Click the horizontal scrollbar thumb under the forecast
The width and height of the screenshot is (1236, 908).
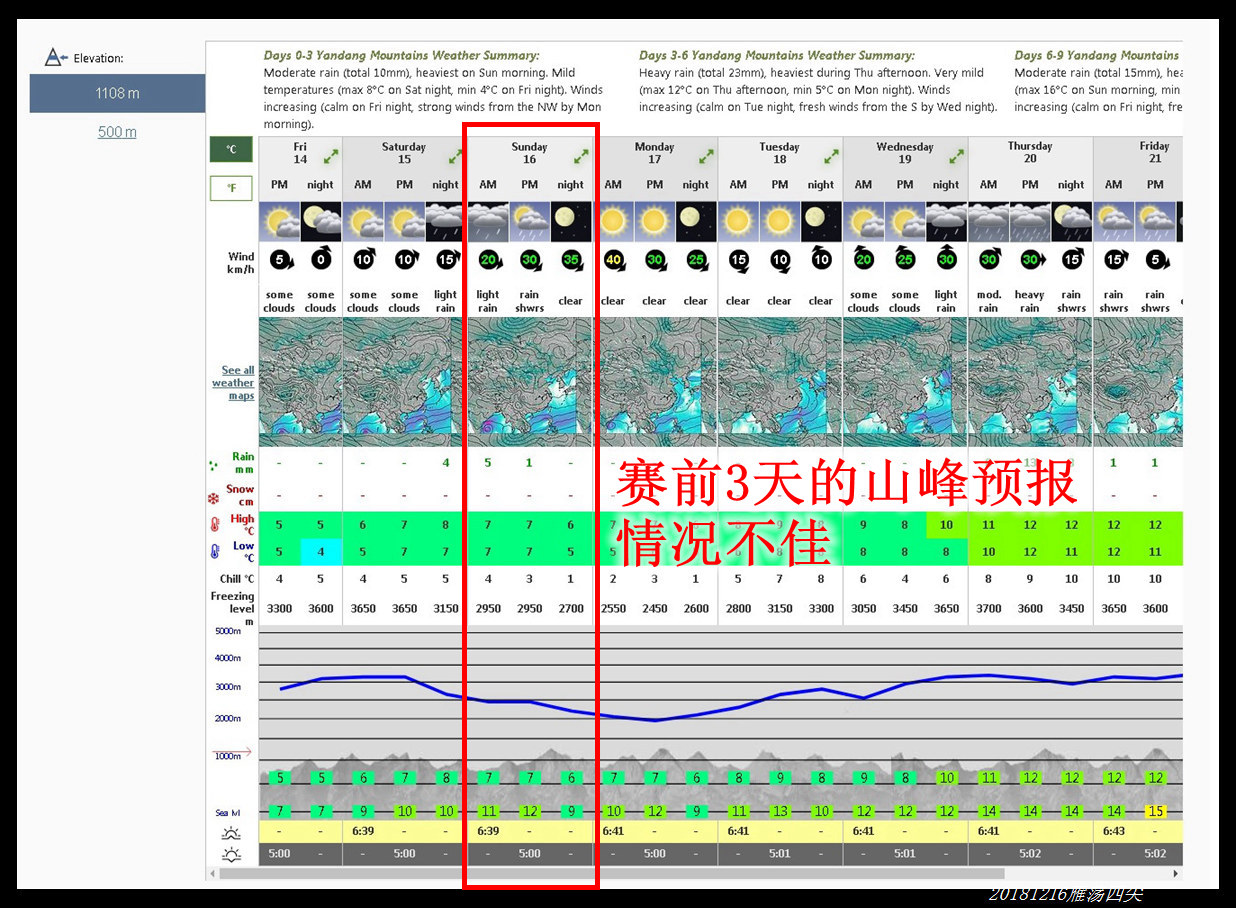point(612,874)
